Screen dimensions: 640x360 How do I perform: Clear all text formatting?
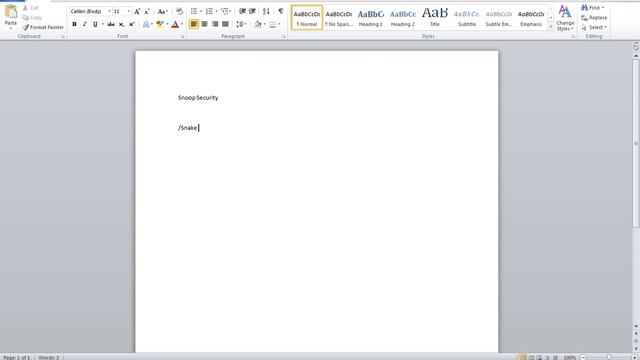179,11
